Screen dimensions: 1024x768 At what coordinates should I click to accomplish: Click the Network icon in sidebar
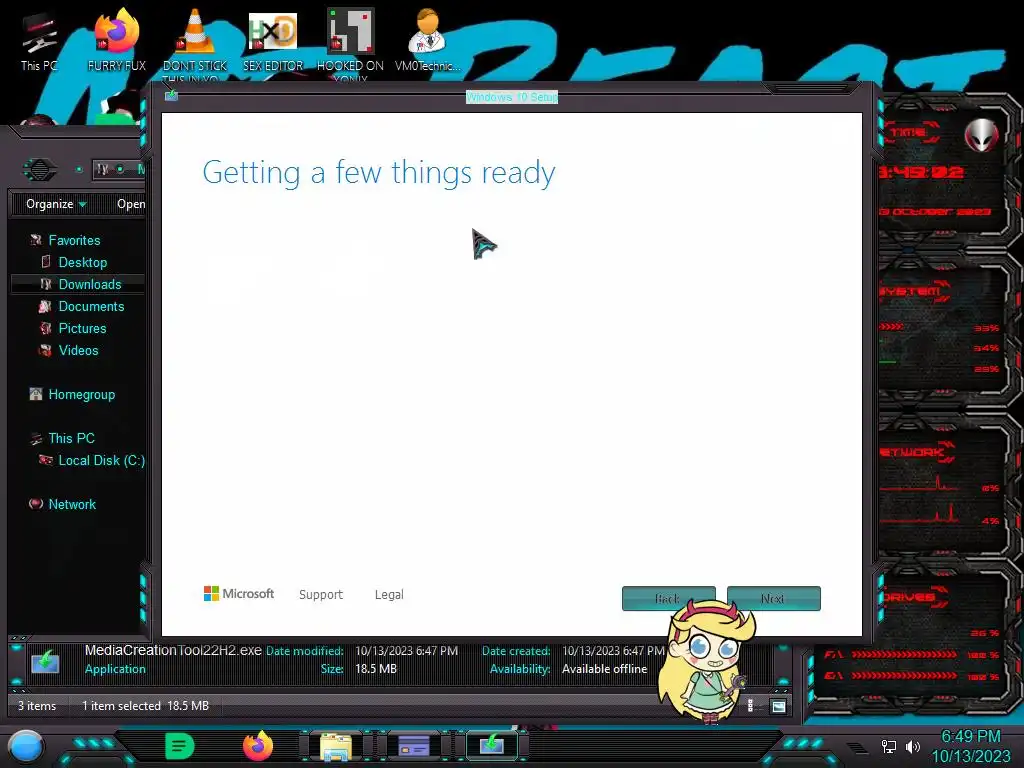click(x=36, y=504)
